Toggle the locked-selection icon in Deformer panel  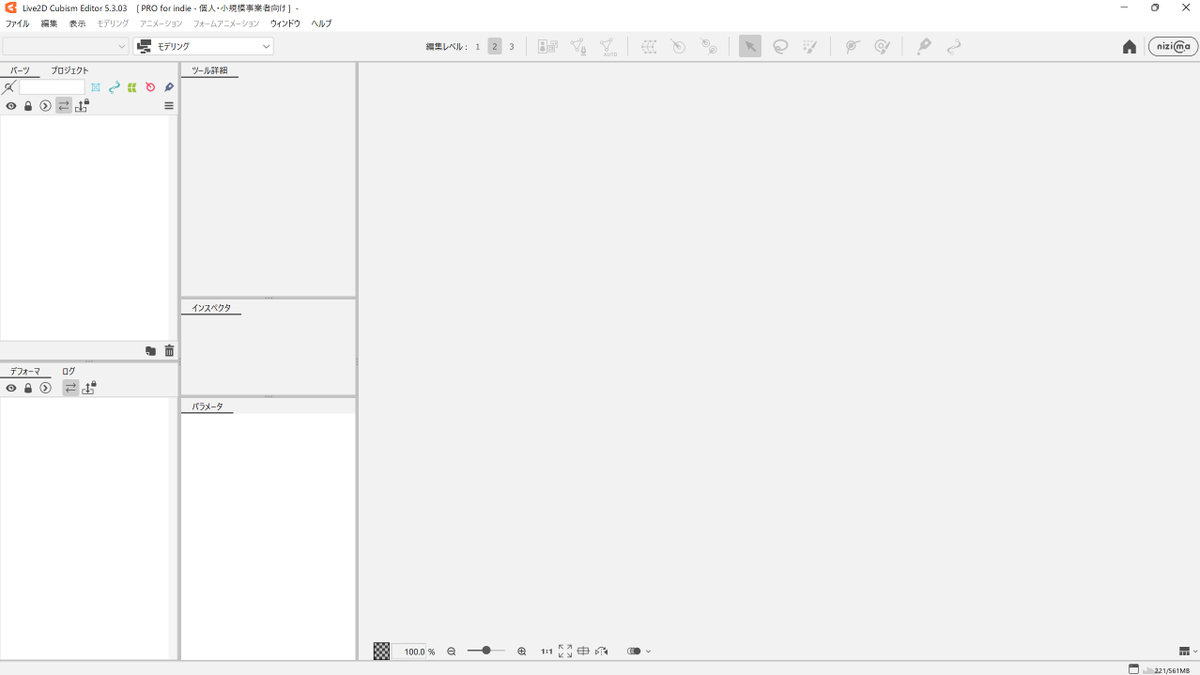coord(89,387)
